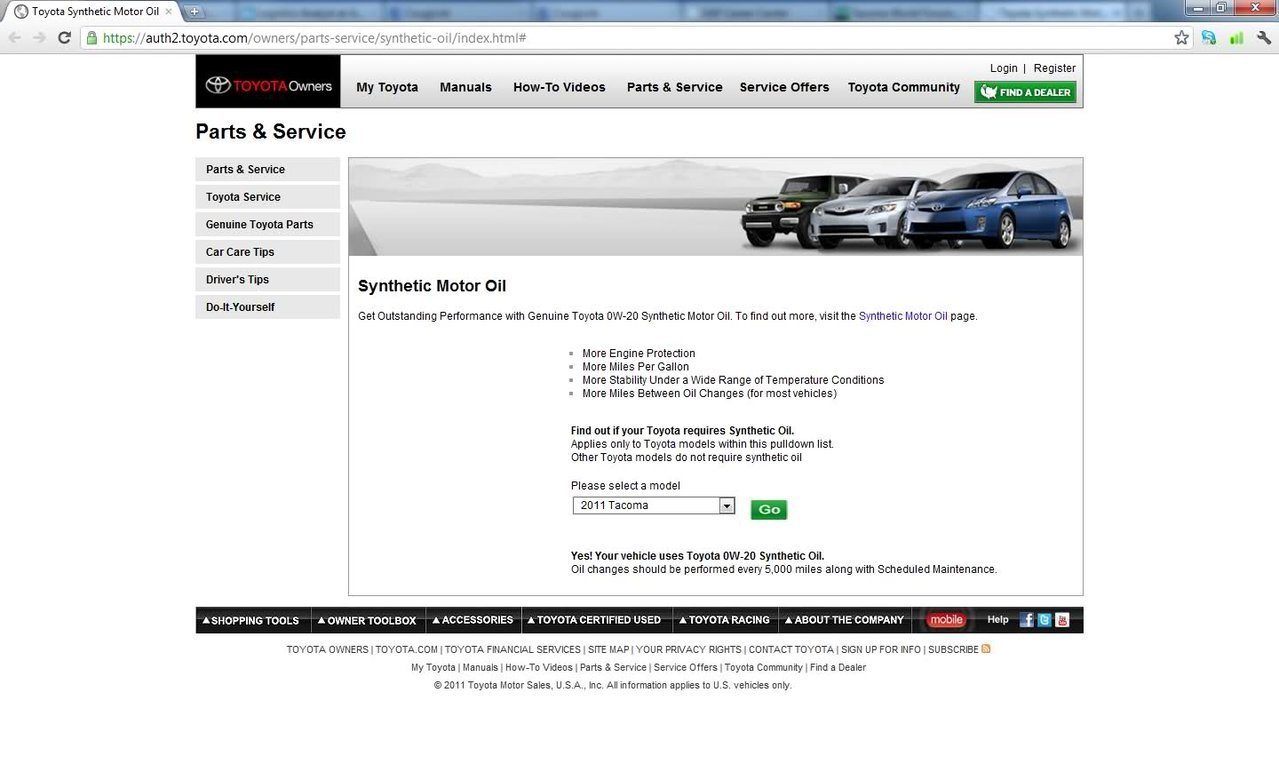Click the Login link
Screen dimensions: 1279x764
click(x=1004, y=68)
